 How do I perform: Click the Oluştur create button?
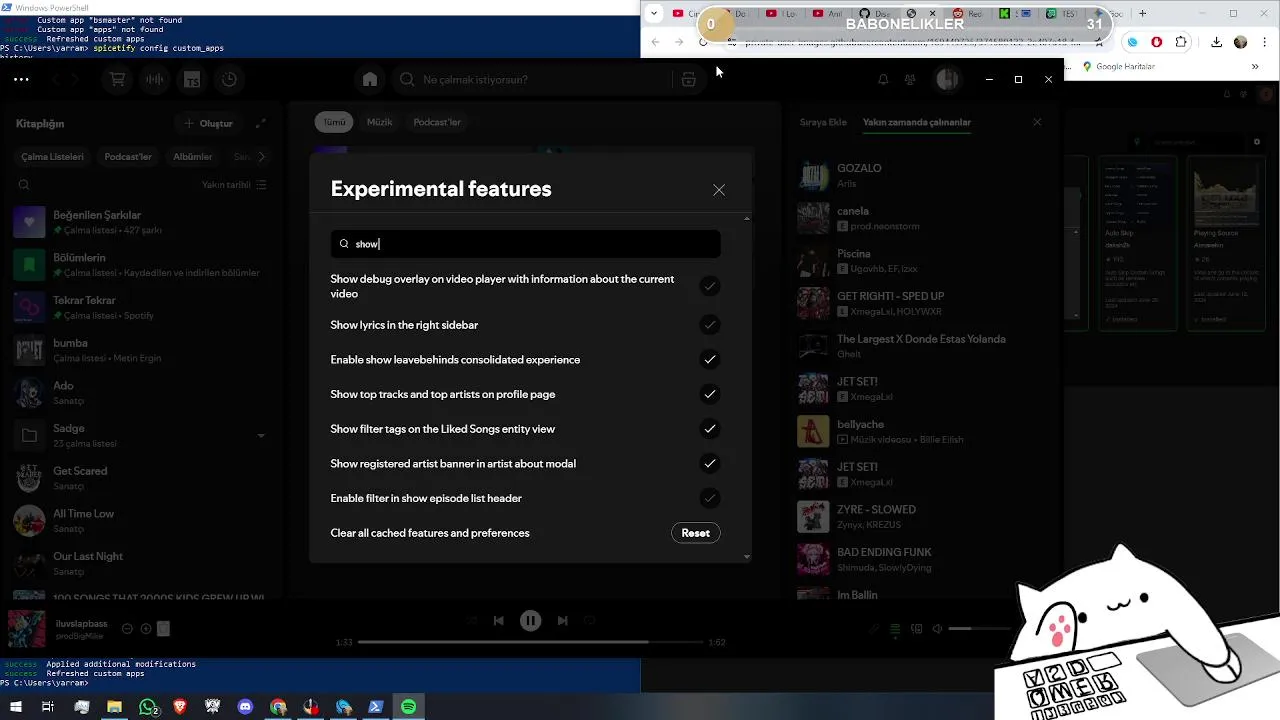(207, 123)
